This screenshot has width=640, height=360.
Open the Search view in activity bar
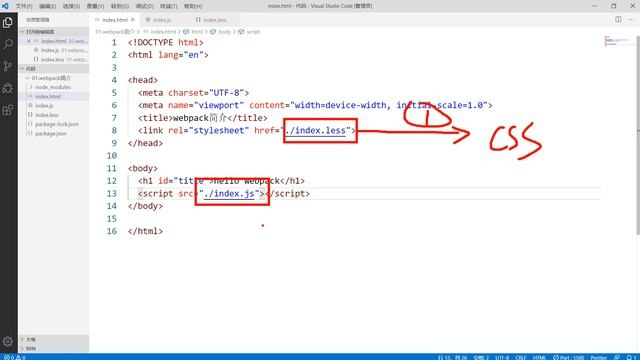8,44
